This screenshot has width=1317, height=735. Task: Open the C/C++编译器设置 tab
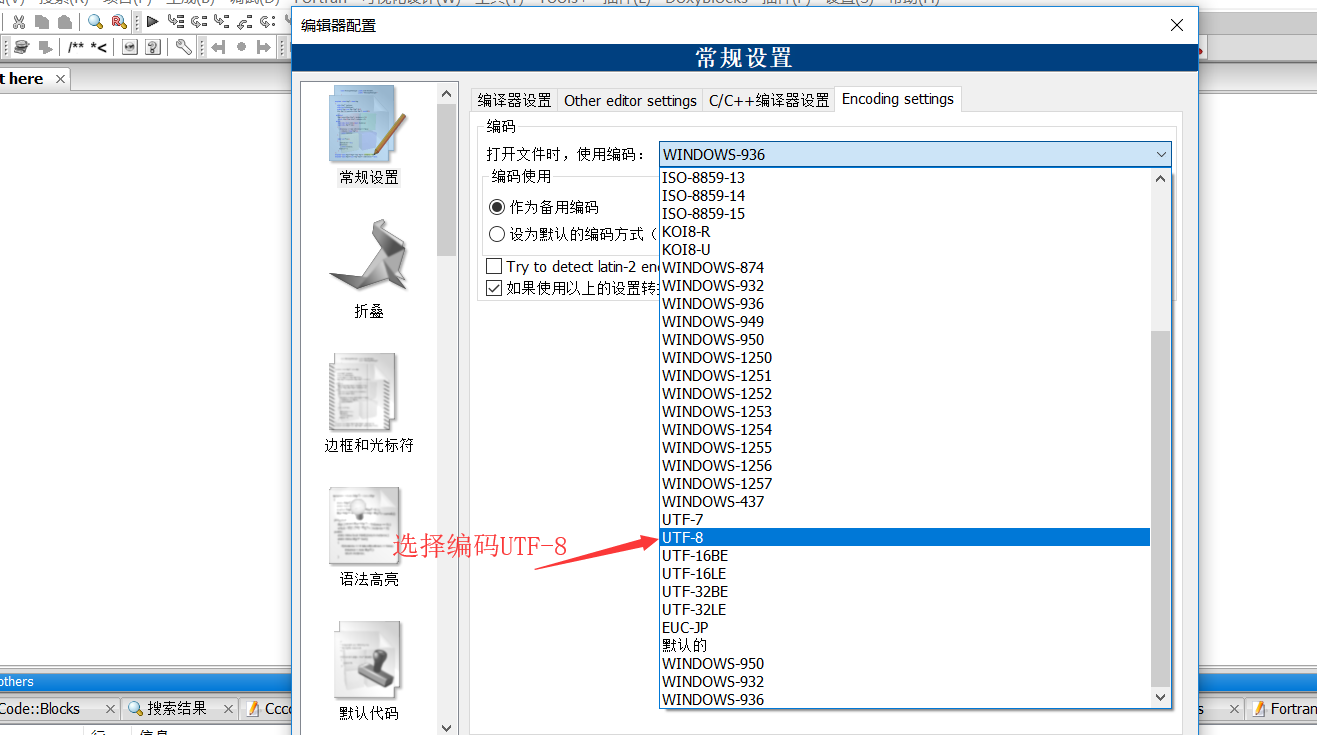click(768, 99)
